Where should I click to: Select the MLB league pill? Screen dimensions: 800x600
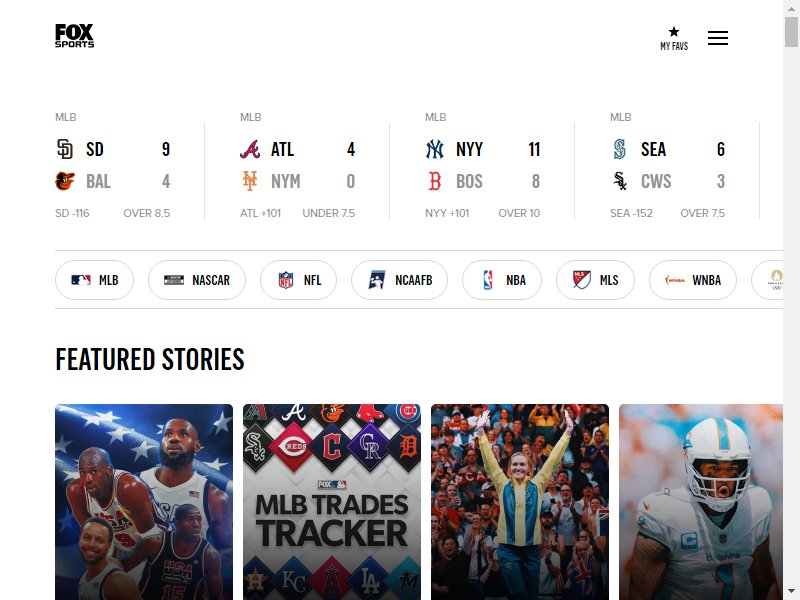coord(94,280)
